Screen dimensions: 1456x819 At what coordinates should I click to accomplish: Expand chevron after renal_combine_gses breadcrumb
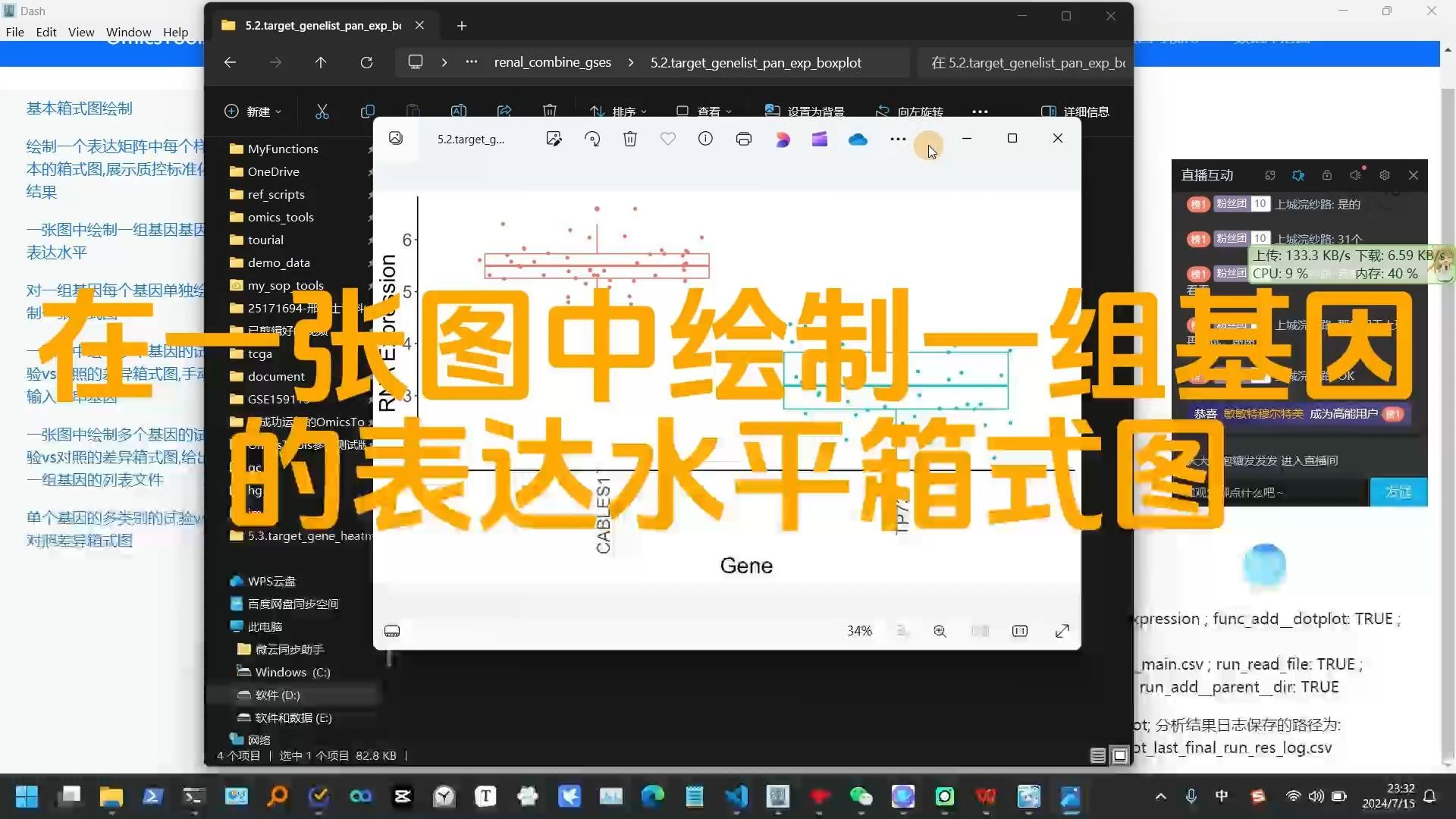coord(631,63)
